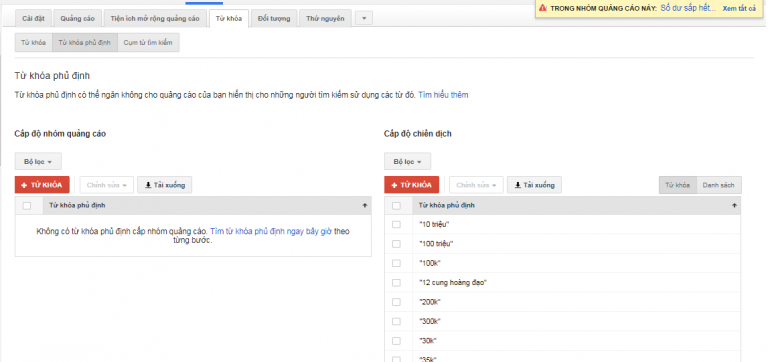Check the "200k" keyword checkbox
The image size is (768, 362).
pos(396,302)
